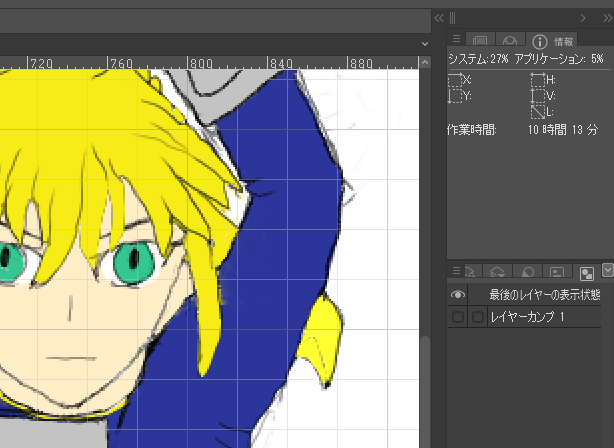Click the double-right arrows at dock top
The width and height of the screenshot is (614, 448).
point(604,17)
